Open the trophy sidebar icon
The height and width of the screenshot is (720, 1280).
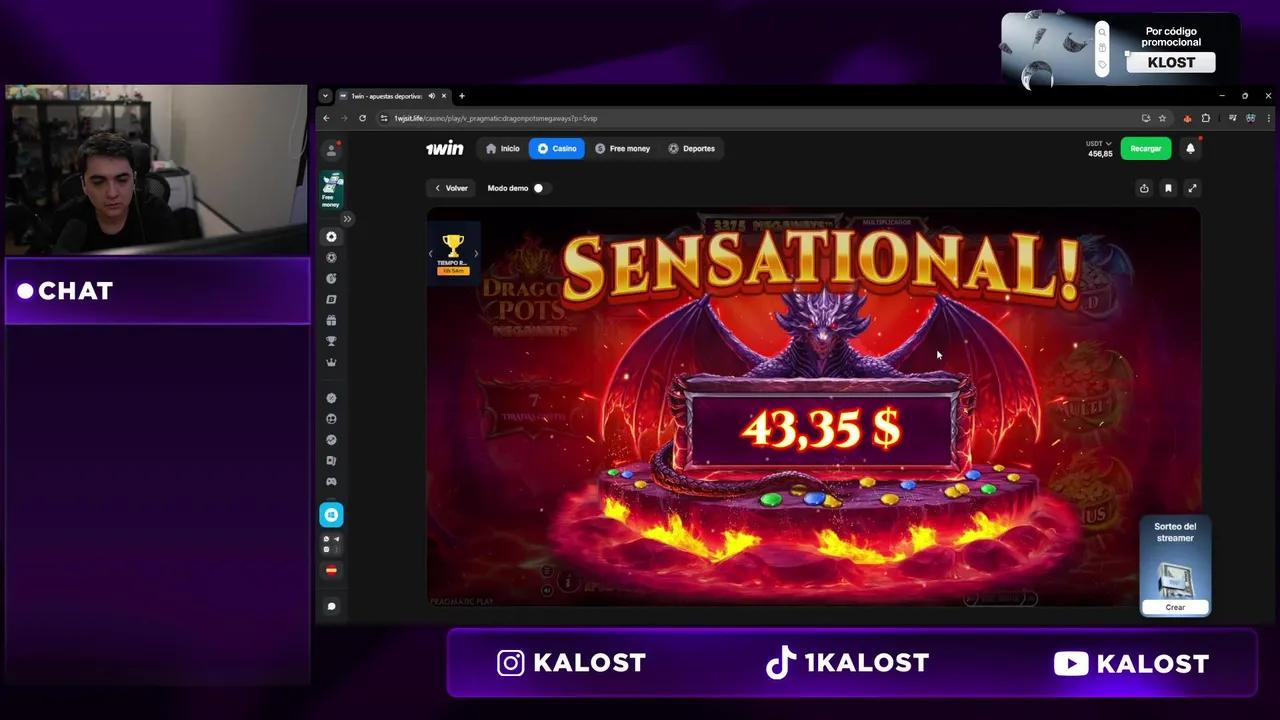coord(331,341)
